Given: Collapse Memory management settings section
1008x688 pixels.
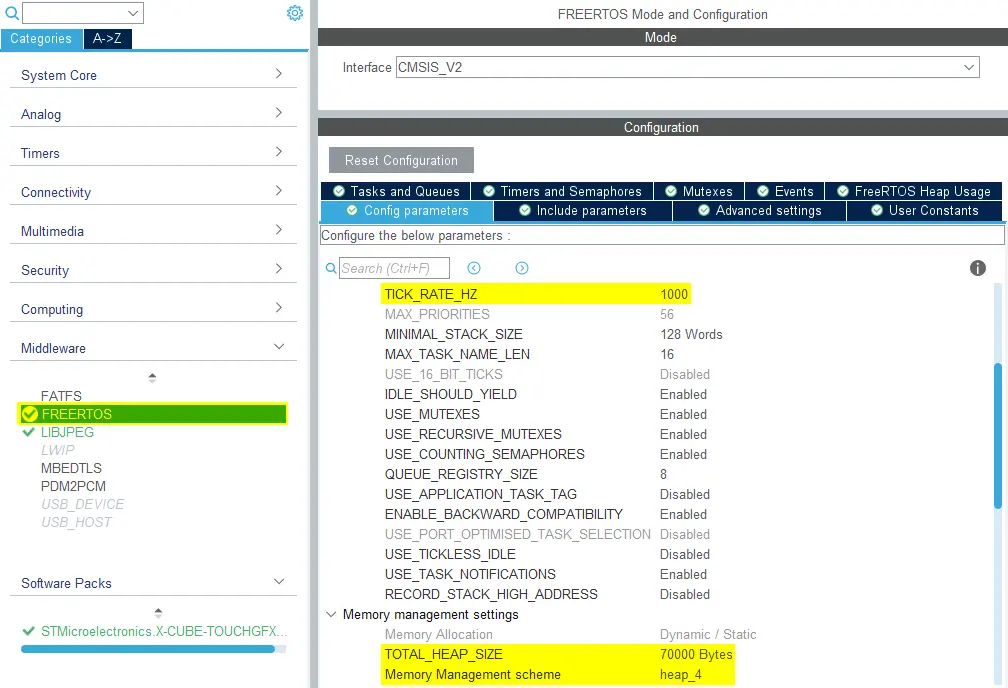Looking at the screenshot, I should (x=332, y=614).
